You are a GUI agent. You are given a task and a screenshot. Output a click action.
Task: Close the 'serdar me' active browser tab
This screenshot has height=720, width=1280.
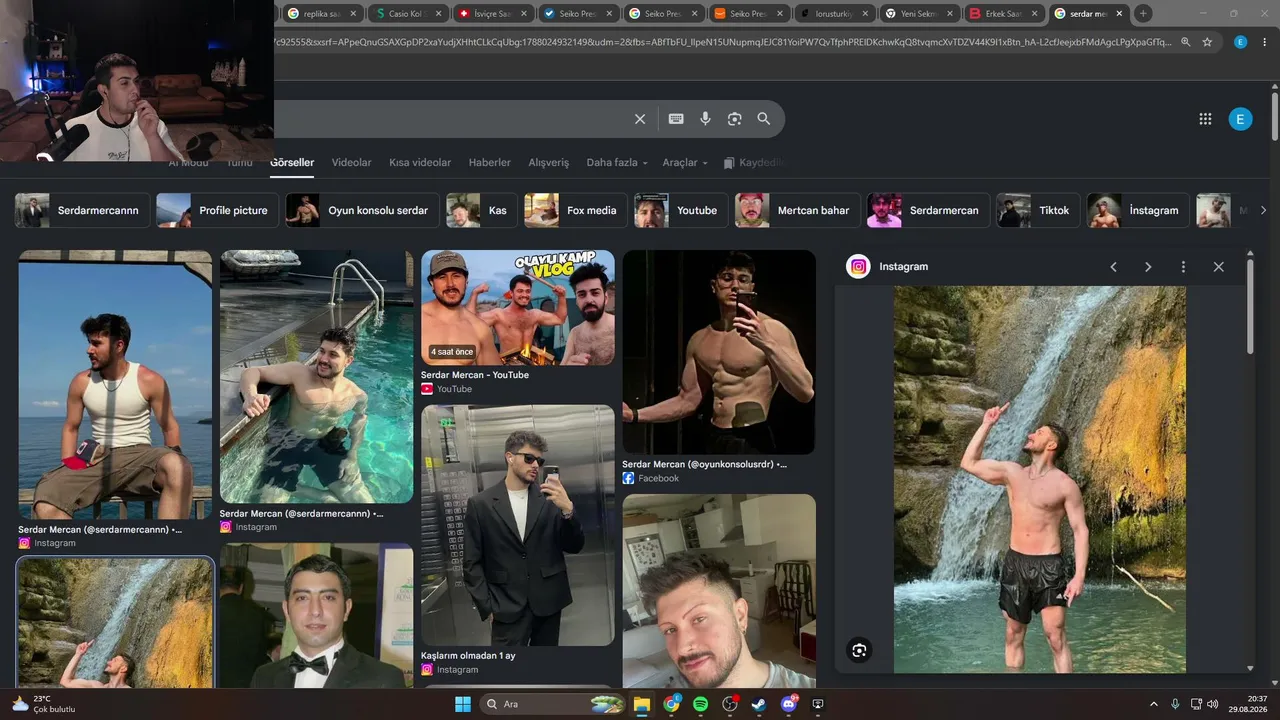(1120, 14)
